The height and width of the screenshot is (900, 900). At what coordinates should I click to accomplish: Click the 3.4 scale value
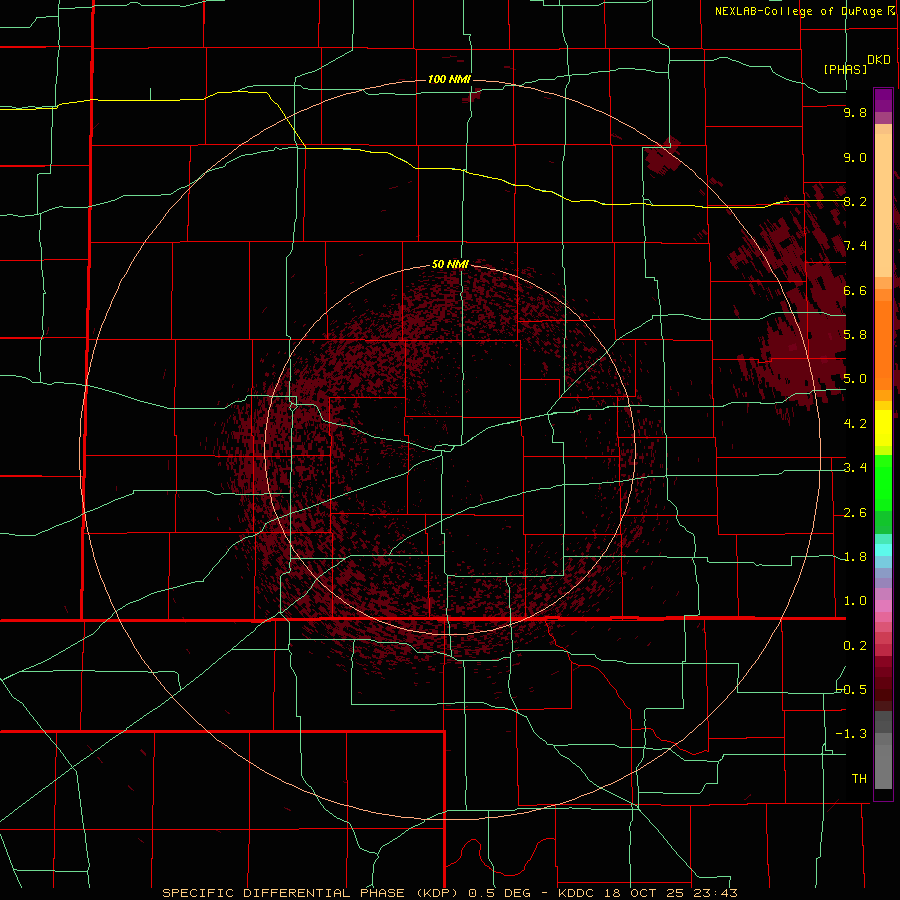855,468
